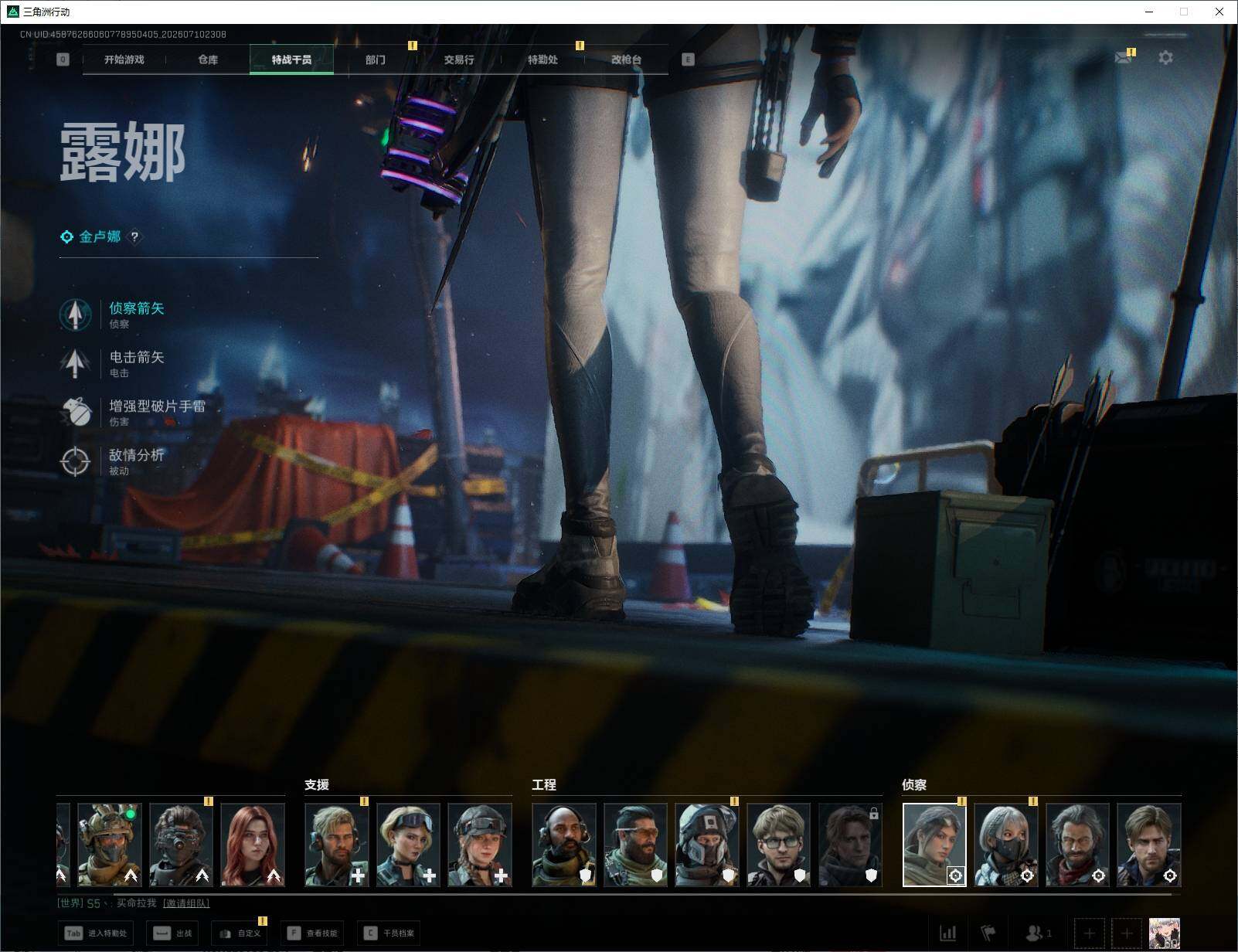
Task: Click the first empty squad slot plus
Action: point(1089,933)
